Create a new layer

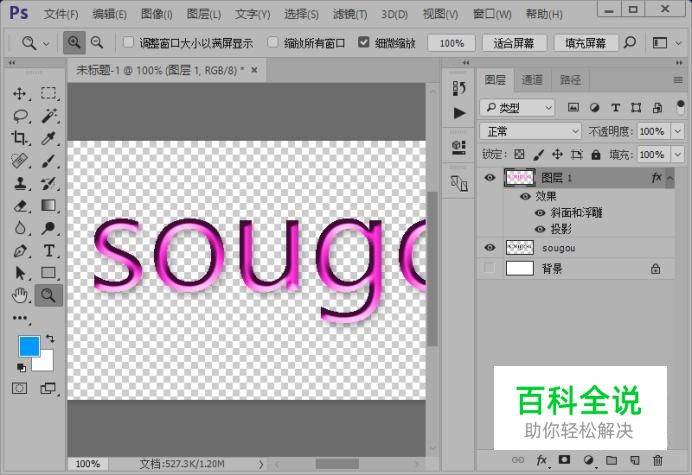point(635,460)
